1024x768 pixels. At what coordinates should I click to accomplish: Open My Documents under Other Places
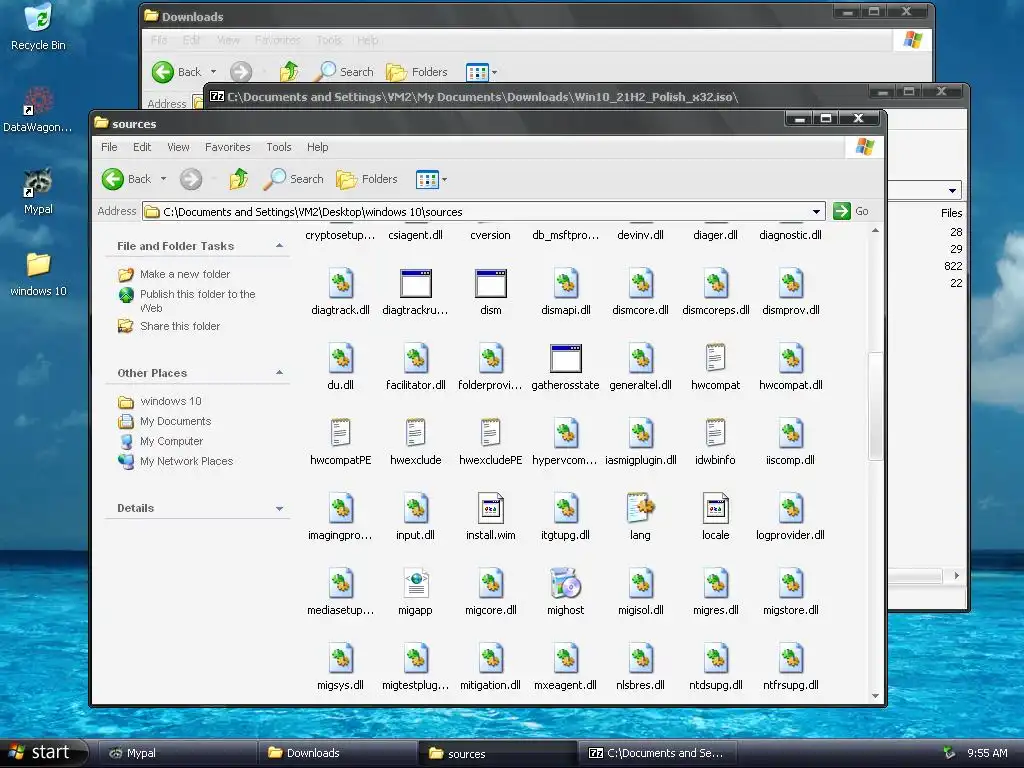[175, 421]
